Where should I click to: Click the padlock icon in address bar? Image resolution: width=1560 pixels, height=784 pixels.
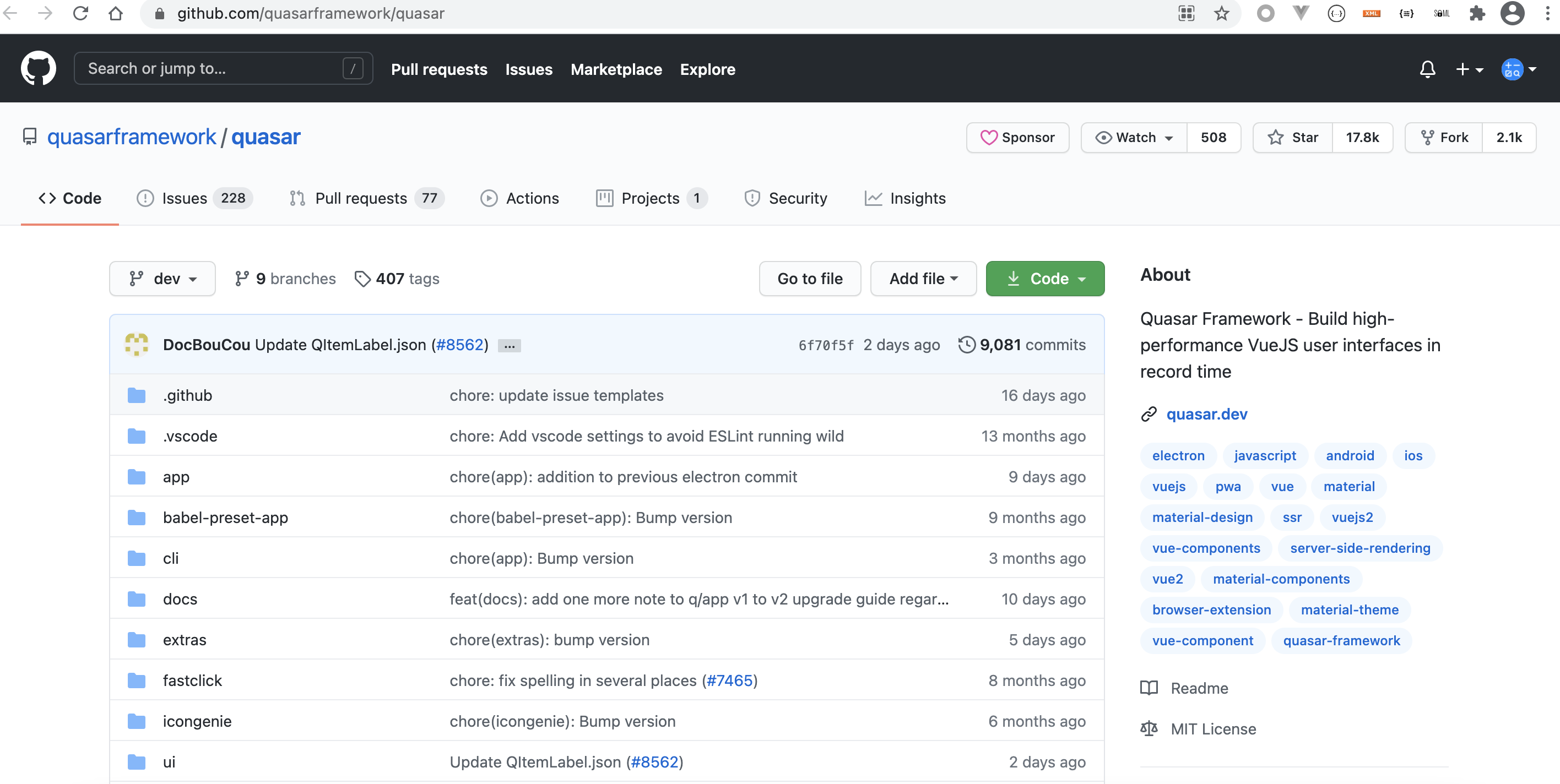click(x=159, y=13)
